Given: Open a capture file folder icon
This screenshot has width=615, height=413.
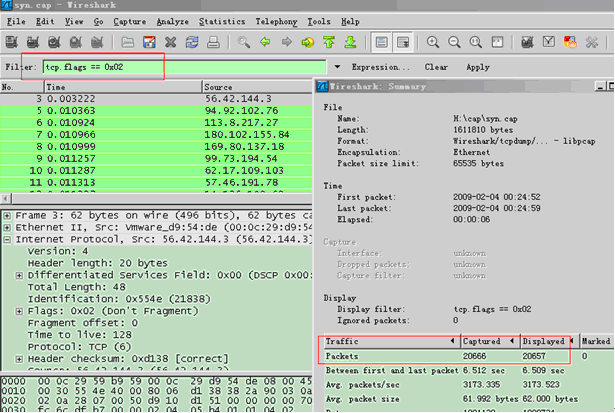Looking at the screenshot, I should tap(127, 42).
